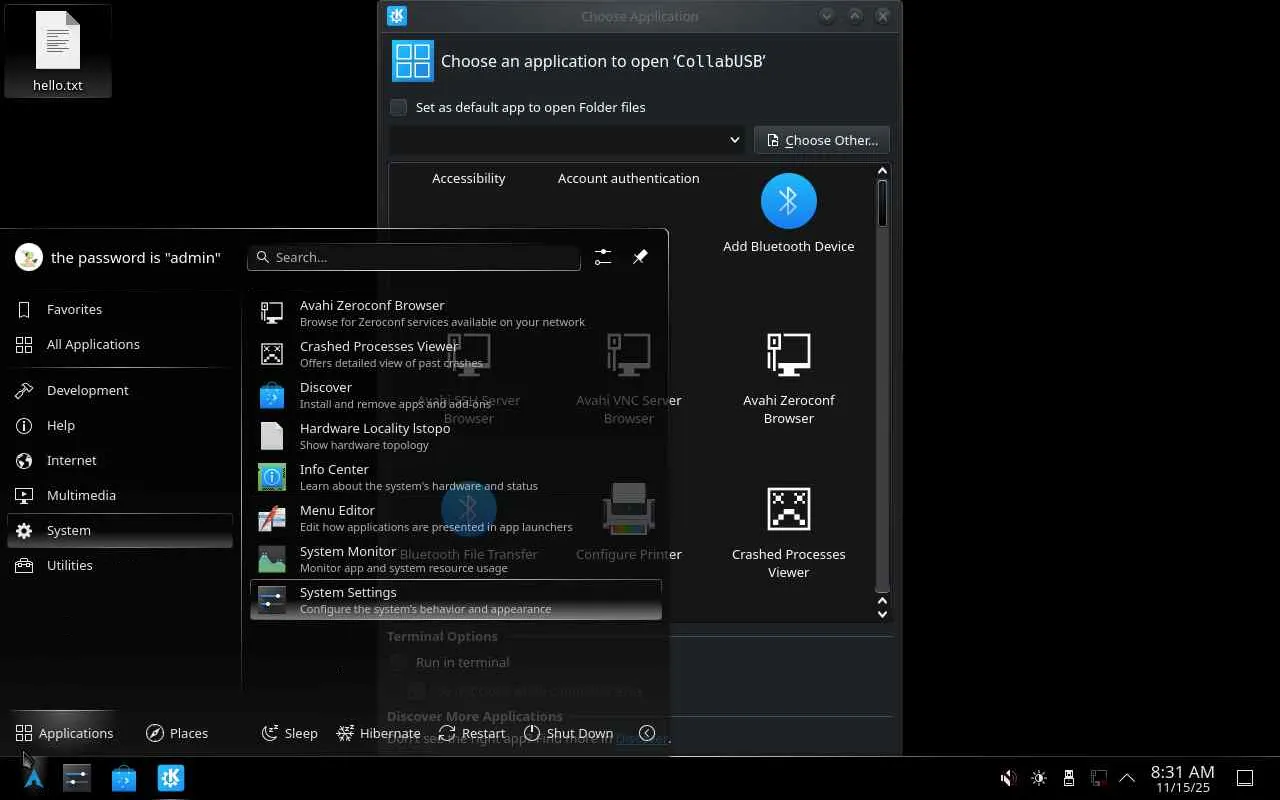Switch to the Applications tab
1280x800 pixels.
pos(64,733)
